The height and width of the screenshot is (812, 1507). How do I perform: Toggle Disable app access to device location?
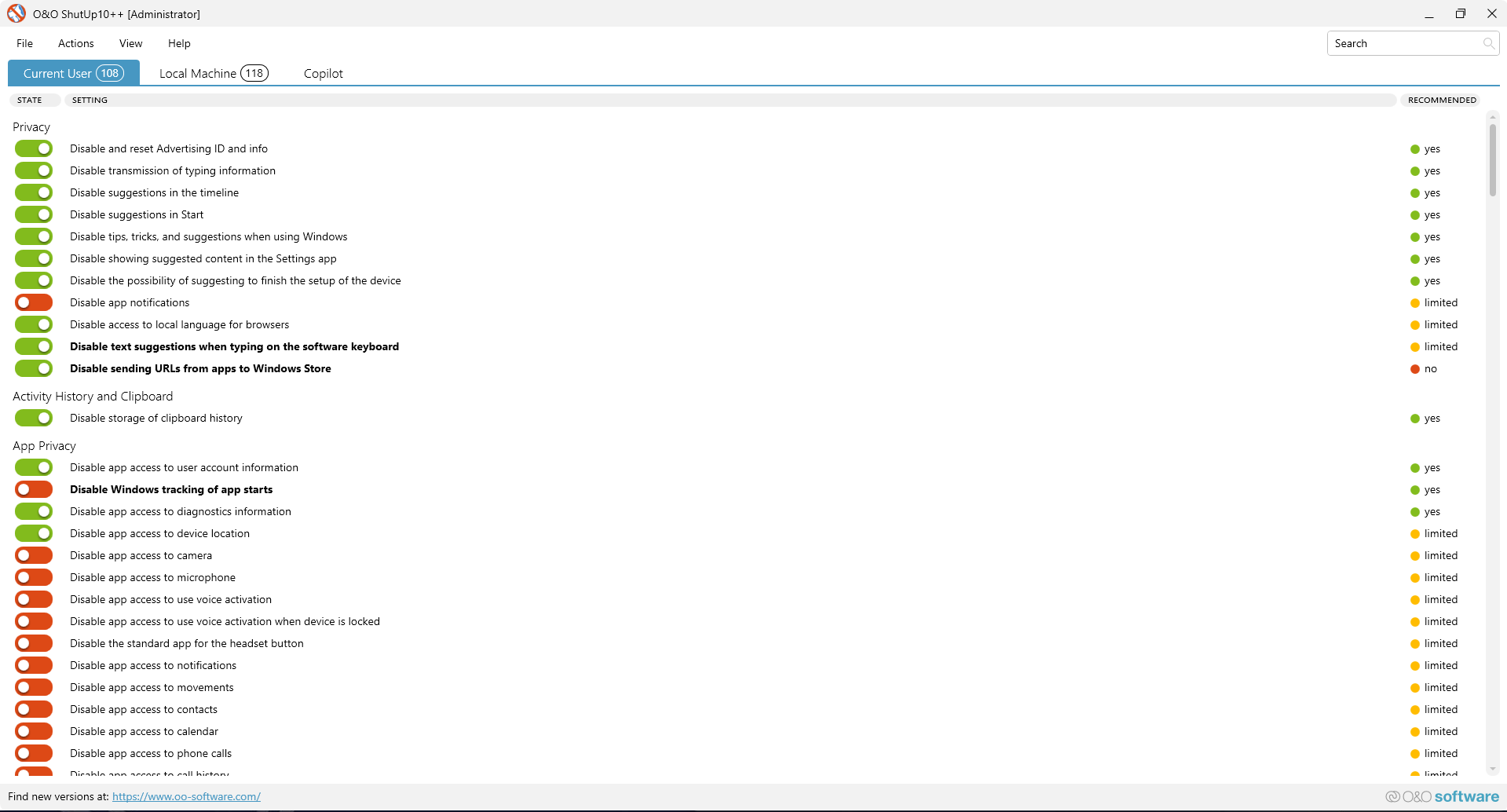coord(34,533)
